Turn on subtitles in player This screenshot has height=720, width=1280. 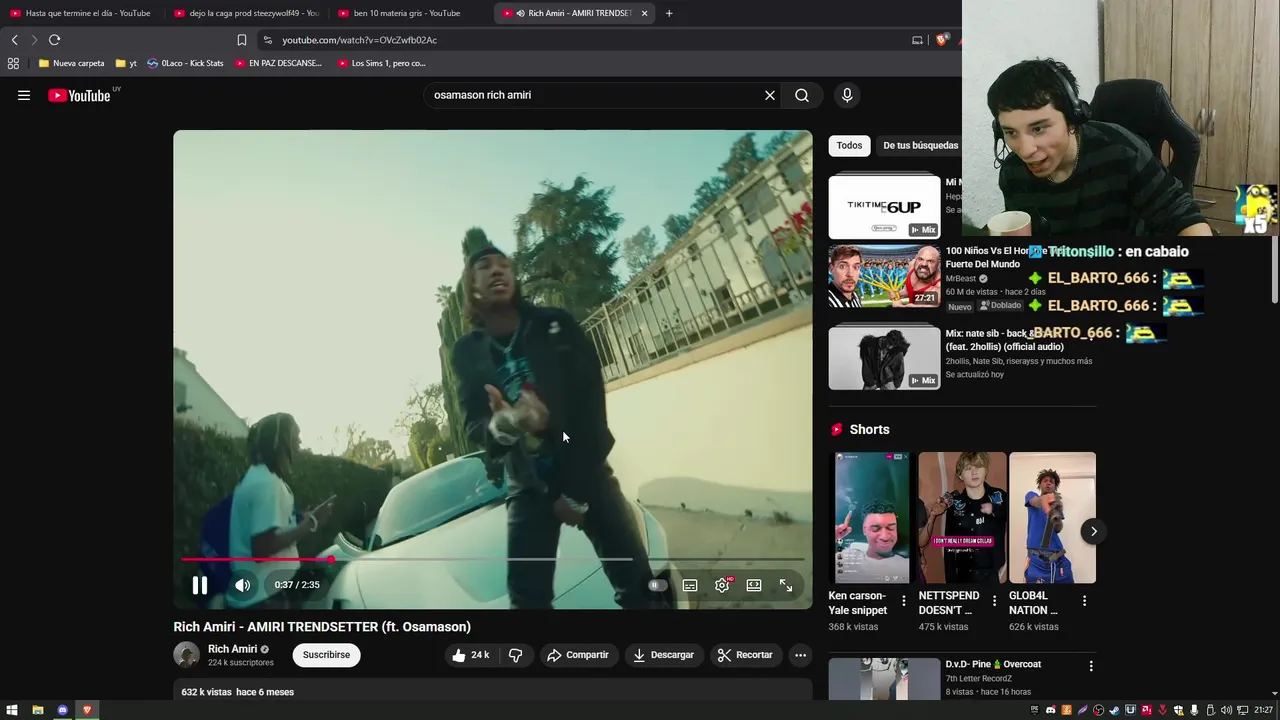(690, 585)
